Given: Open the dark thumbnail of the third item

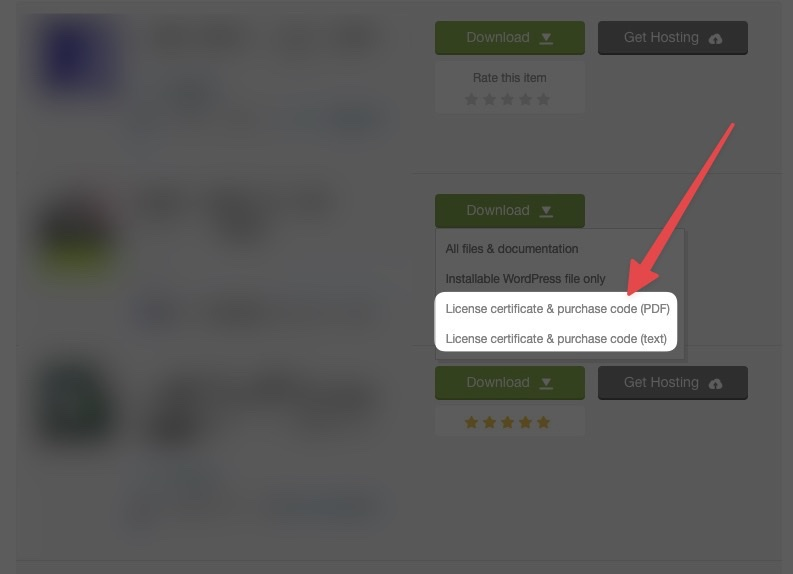Looking at the screenshot, I should (76, 401).
